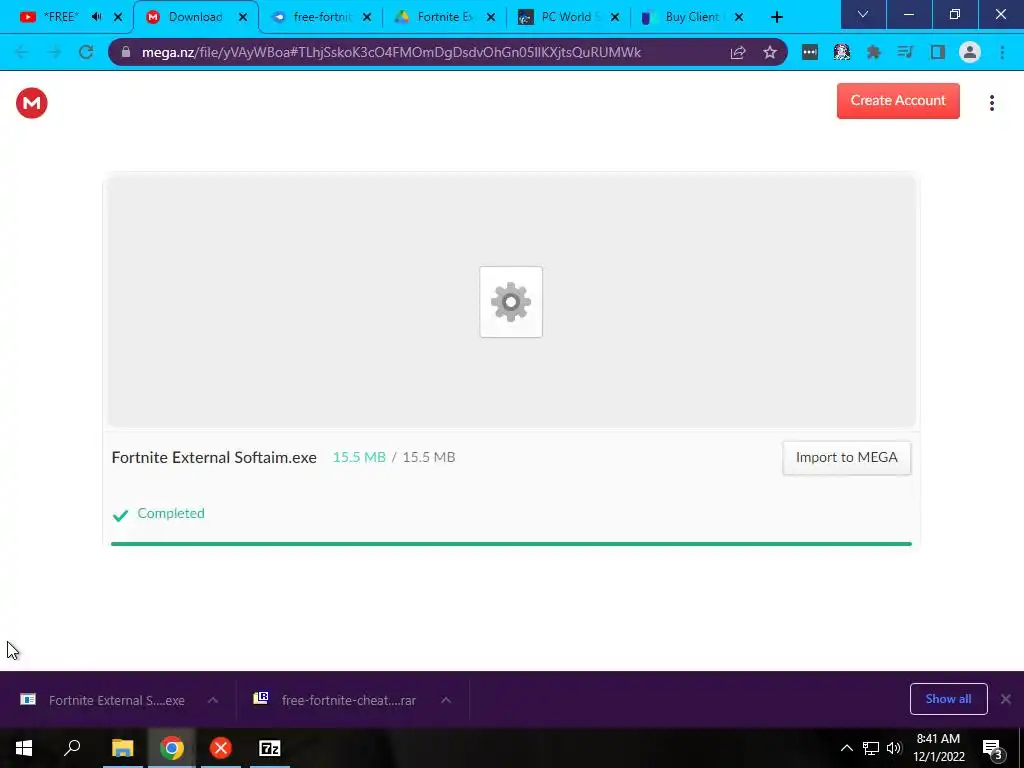Click the dark extension icon with dots
The height and width of the screenshot is (768, 1024).
tap(810, 52)
